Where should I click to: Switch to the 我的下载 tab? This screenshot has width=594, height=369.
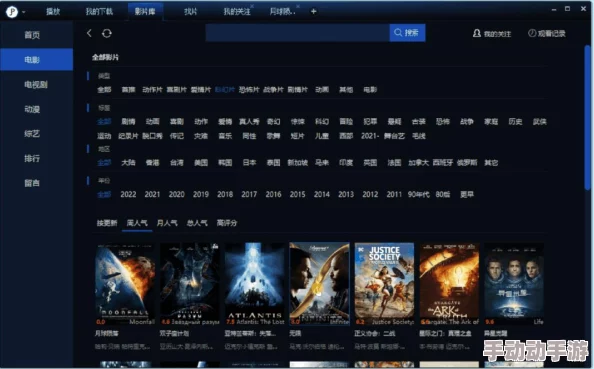click(x=99, y=12)
